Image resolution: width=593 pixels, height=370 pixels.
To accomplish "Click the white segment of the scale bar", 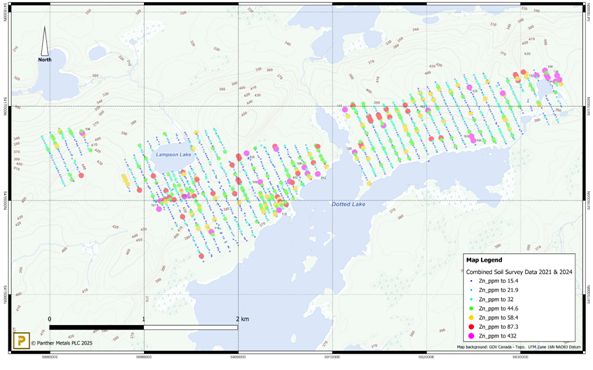I will click(x=191, y=327).
